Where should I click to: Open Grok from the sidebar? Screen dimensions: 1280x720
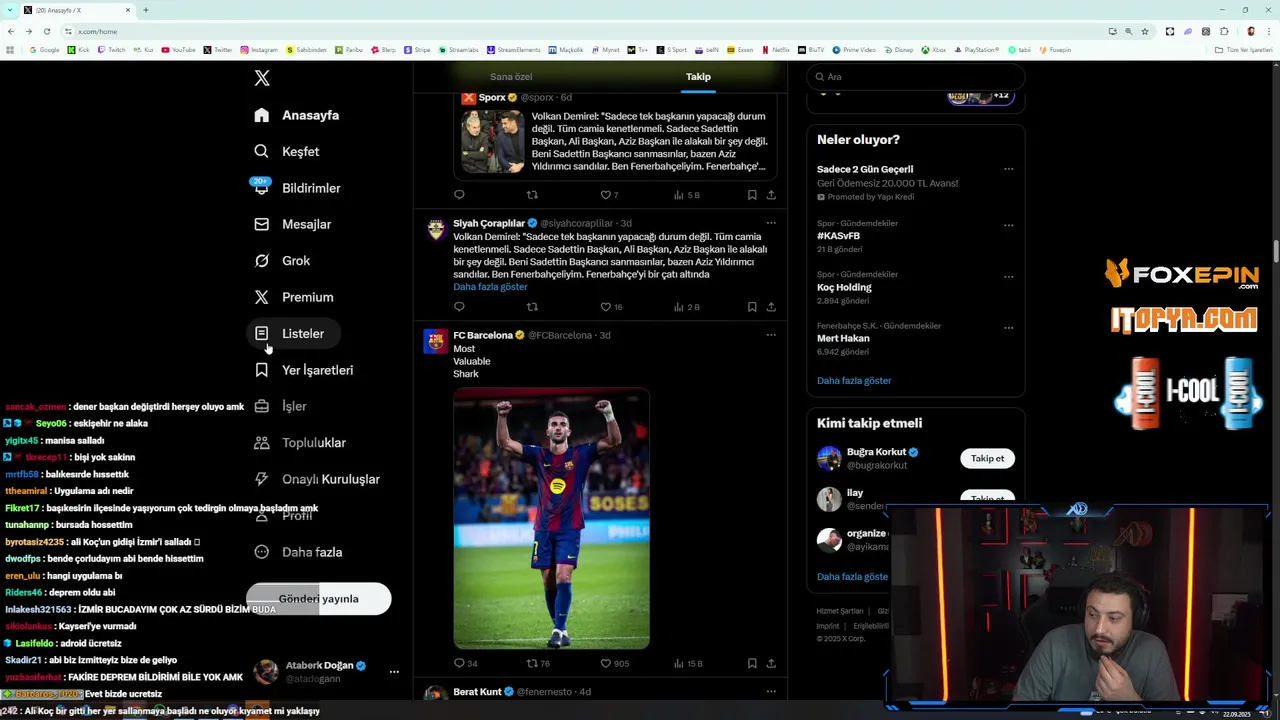282,261
